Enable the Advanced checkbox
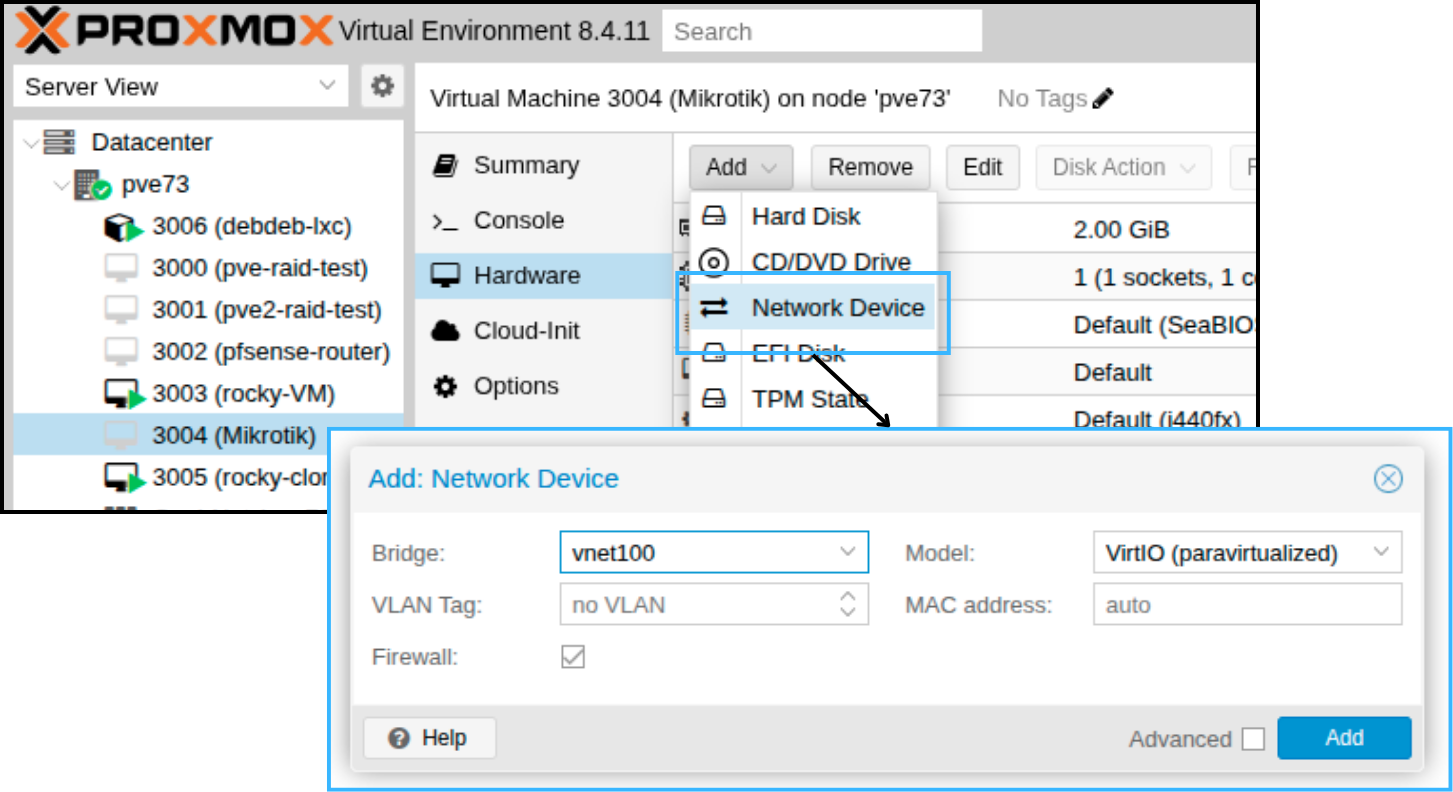Screen dimensions: 1453x792 1253,739
